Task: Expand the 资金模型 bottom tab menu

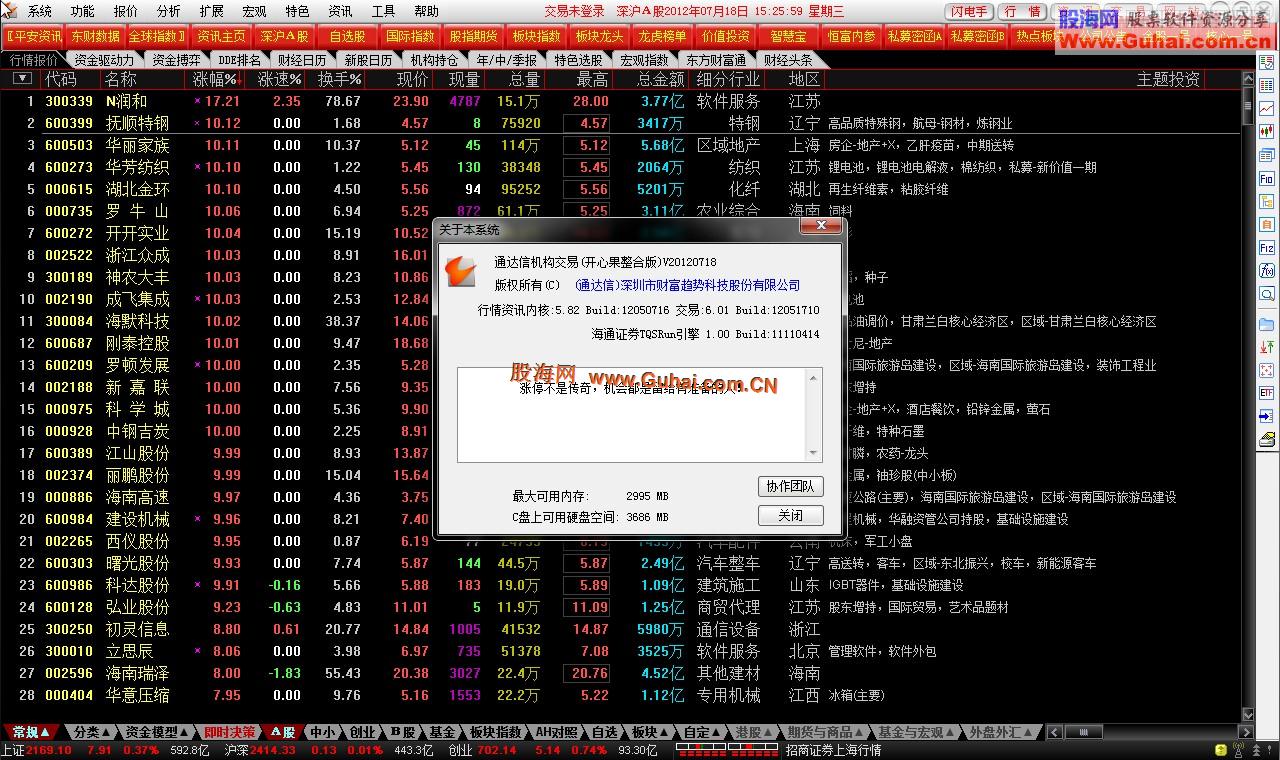Action: (x=185, y=732)
